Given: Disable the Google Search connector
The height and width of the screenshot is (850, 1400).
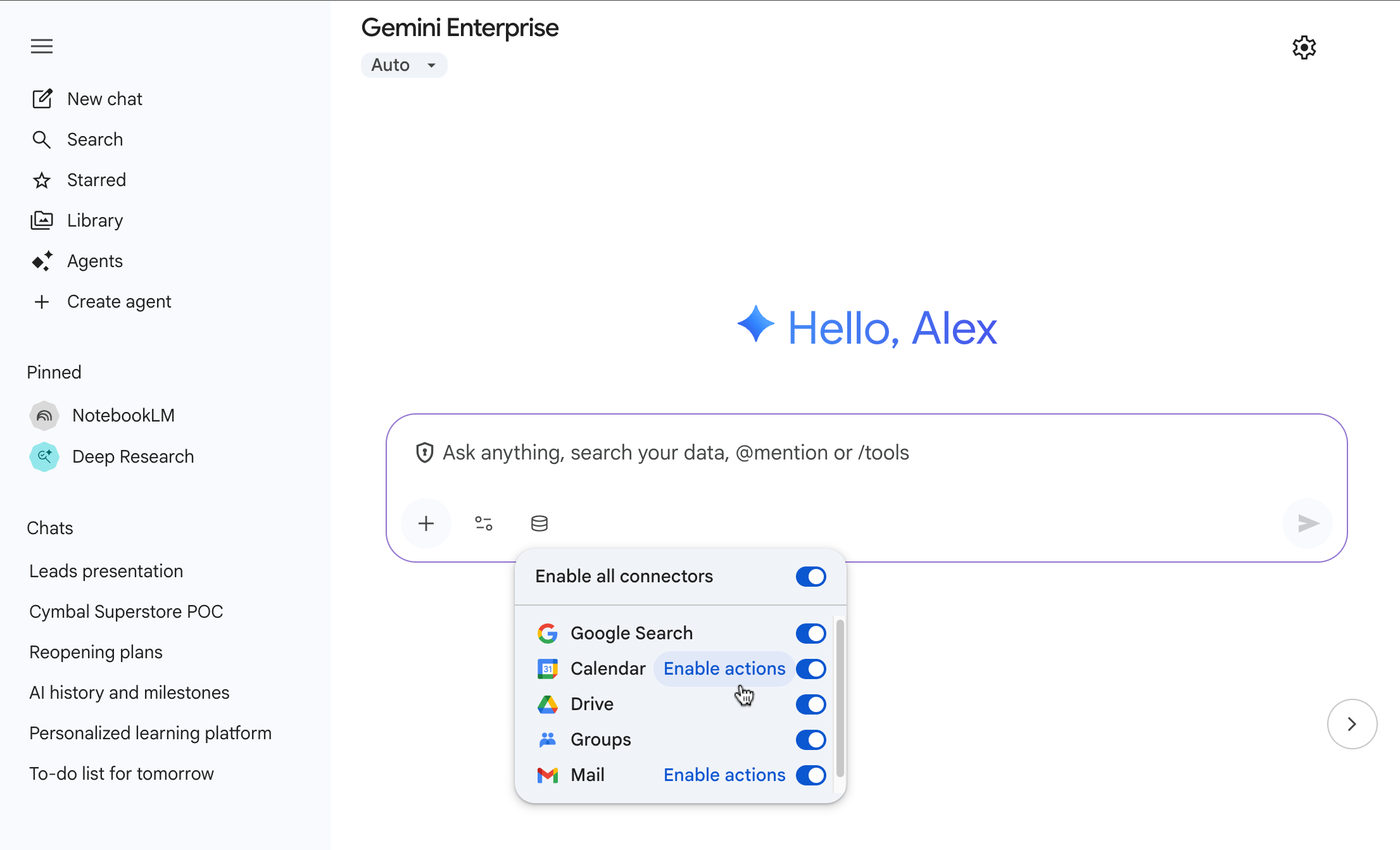Looking at the screenshot, I should pyautogui.click(x=810, y=634).
